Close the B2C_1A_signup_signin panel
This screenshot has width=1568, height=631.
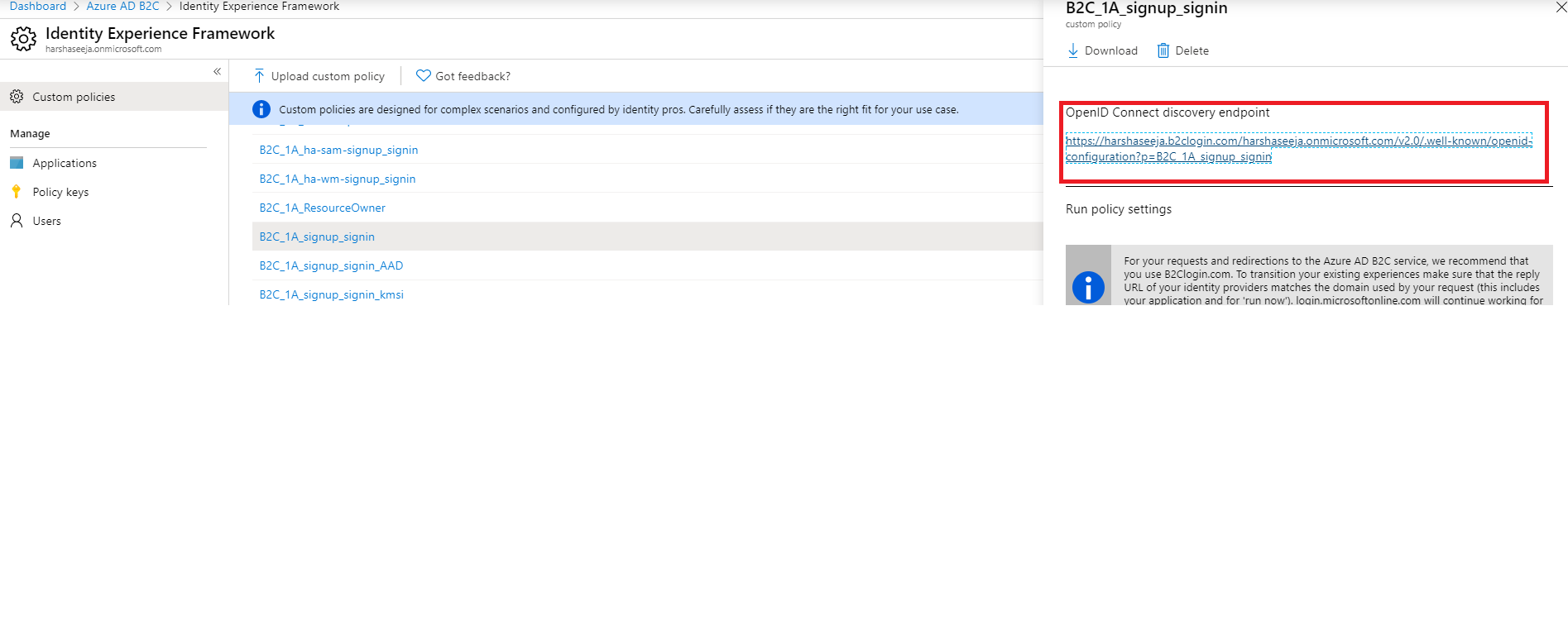point(1561,7)
